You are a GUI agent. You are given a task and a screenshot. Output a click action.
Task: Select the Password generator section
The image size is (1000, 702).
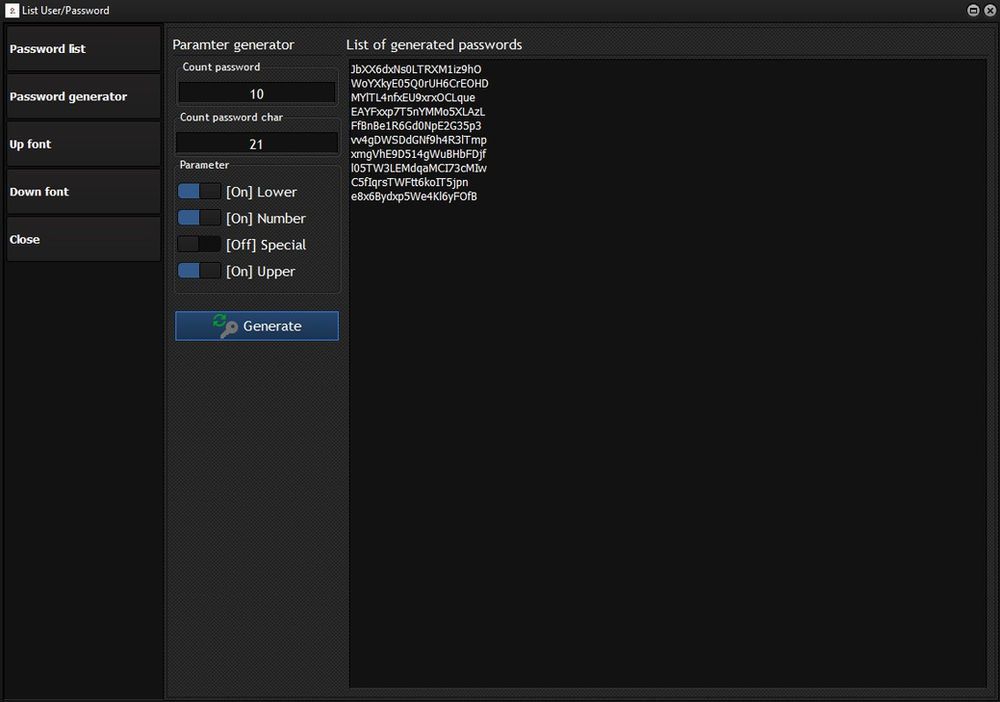(82, 96)
